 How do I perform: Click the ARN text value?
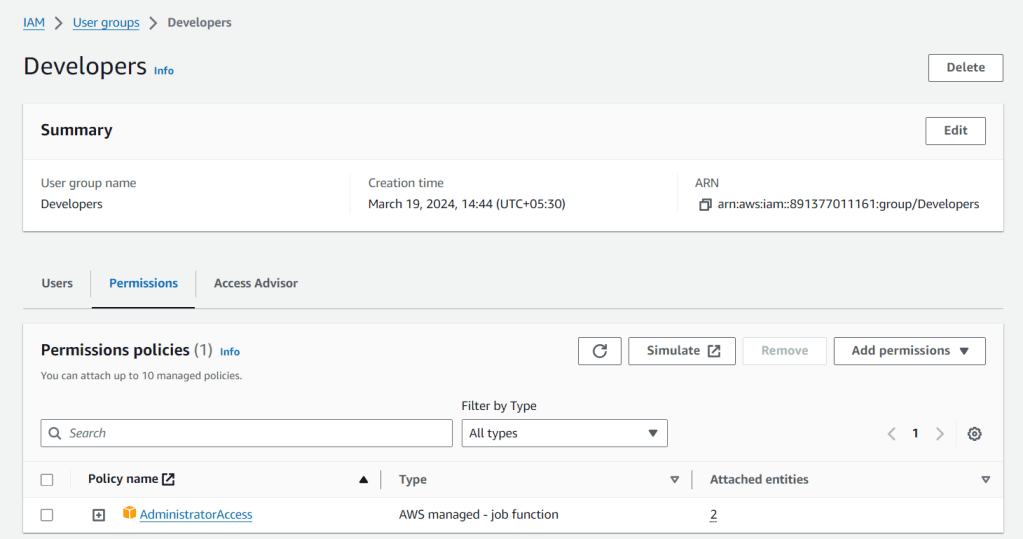(848, 204)
